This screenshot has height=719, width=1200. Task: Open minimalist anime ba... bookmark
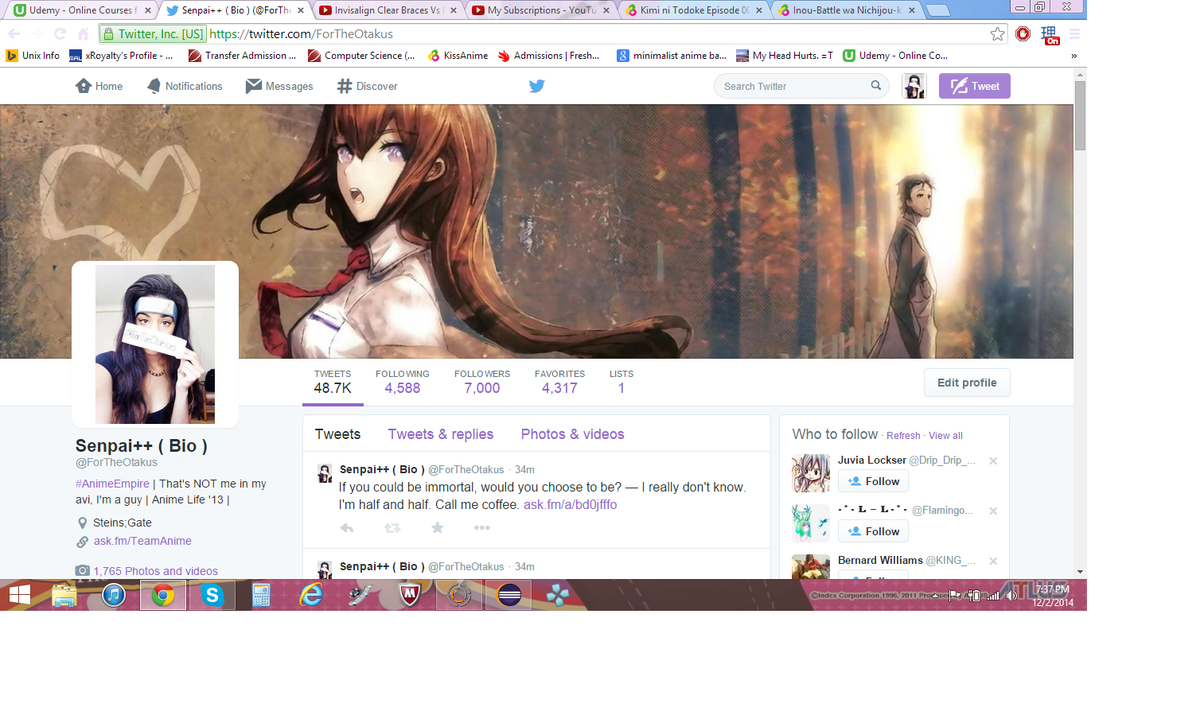click(x=672, y=56)
